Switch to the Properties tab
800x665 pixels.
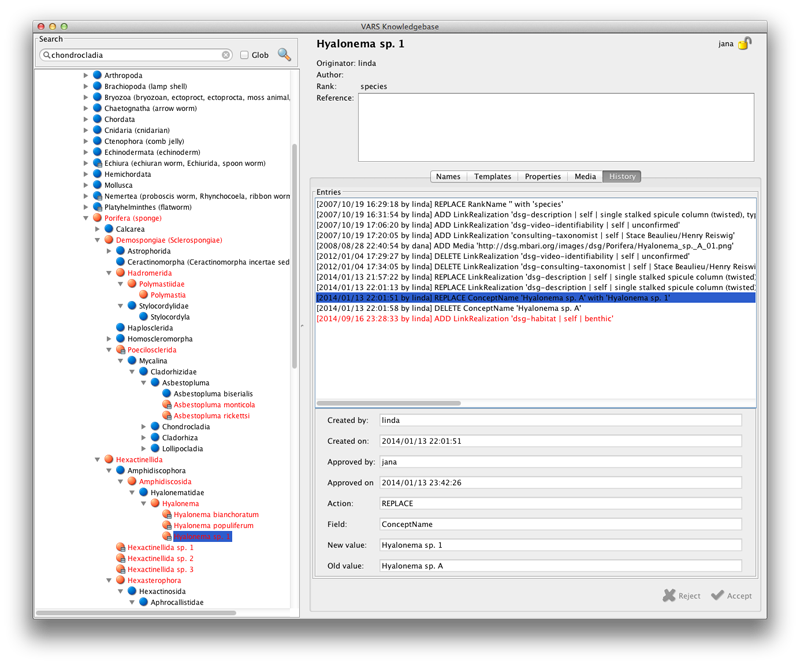click(543, 176)
